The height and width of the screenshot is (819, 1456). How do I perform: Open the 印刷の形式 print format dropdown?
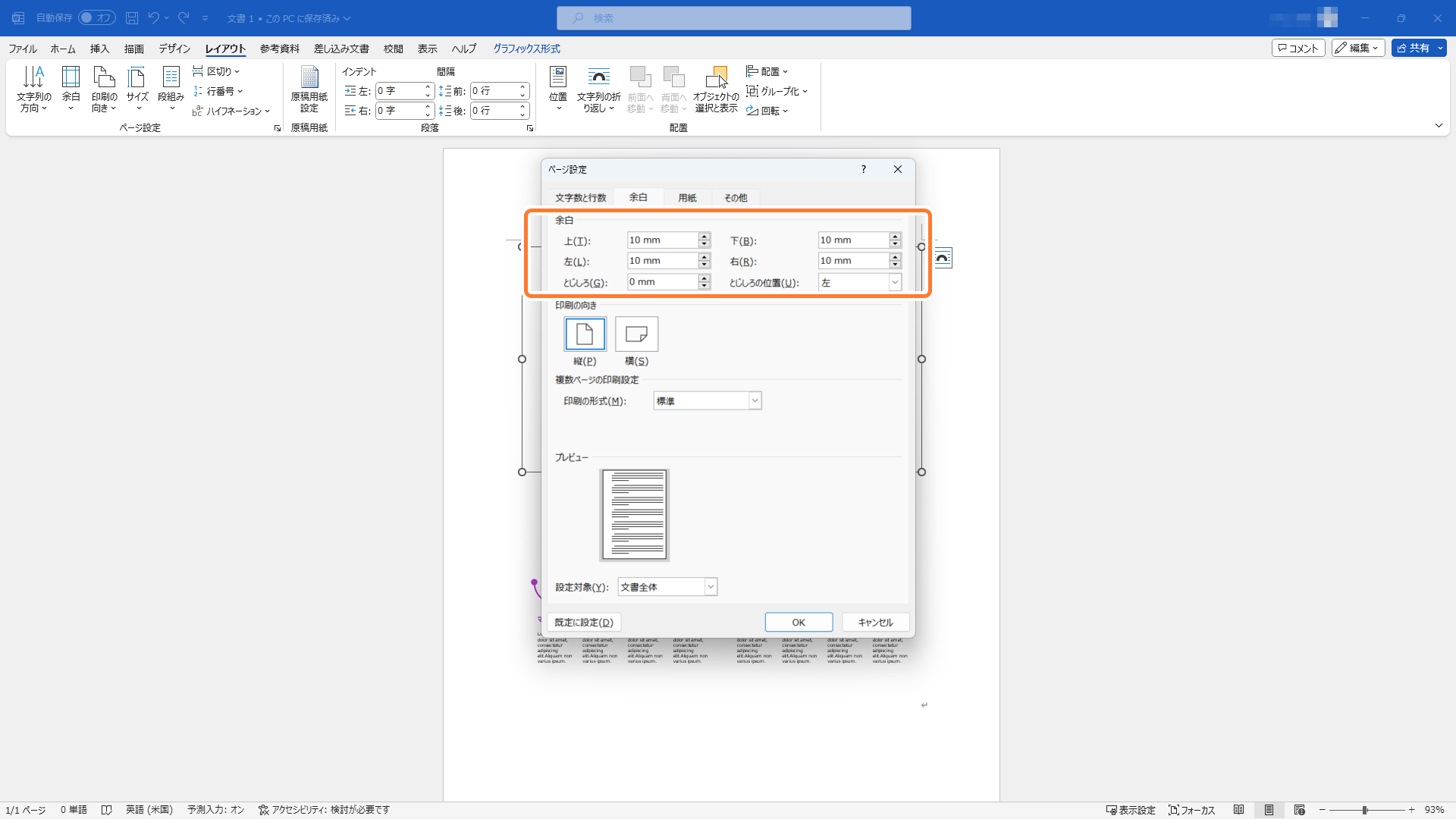755,400
